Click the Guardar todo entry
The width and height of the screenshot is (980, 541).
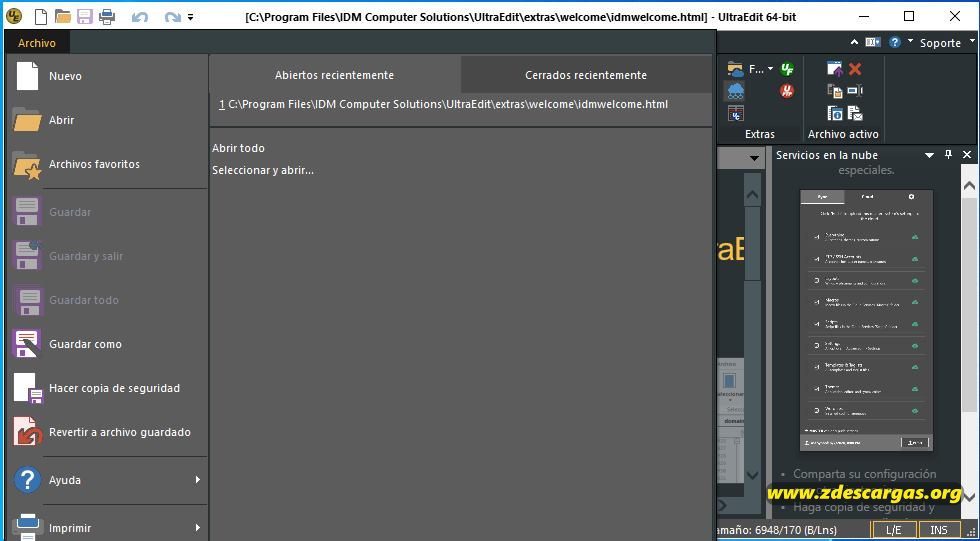click(x=106, y=300)
